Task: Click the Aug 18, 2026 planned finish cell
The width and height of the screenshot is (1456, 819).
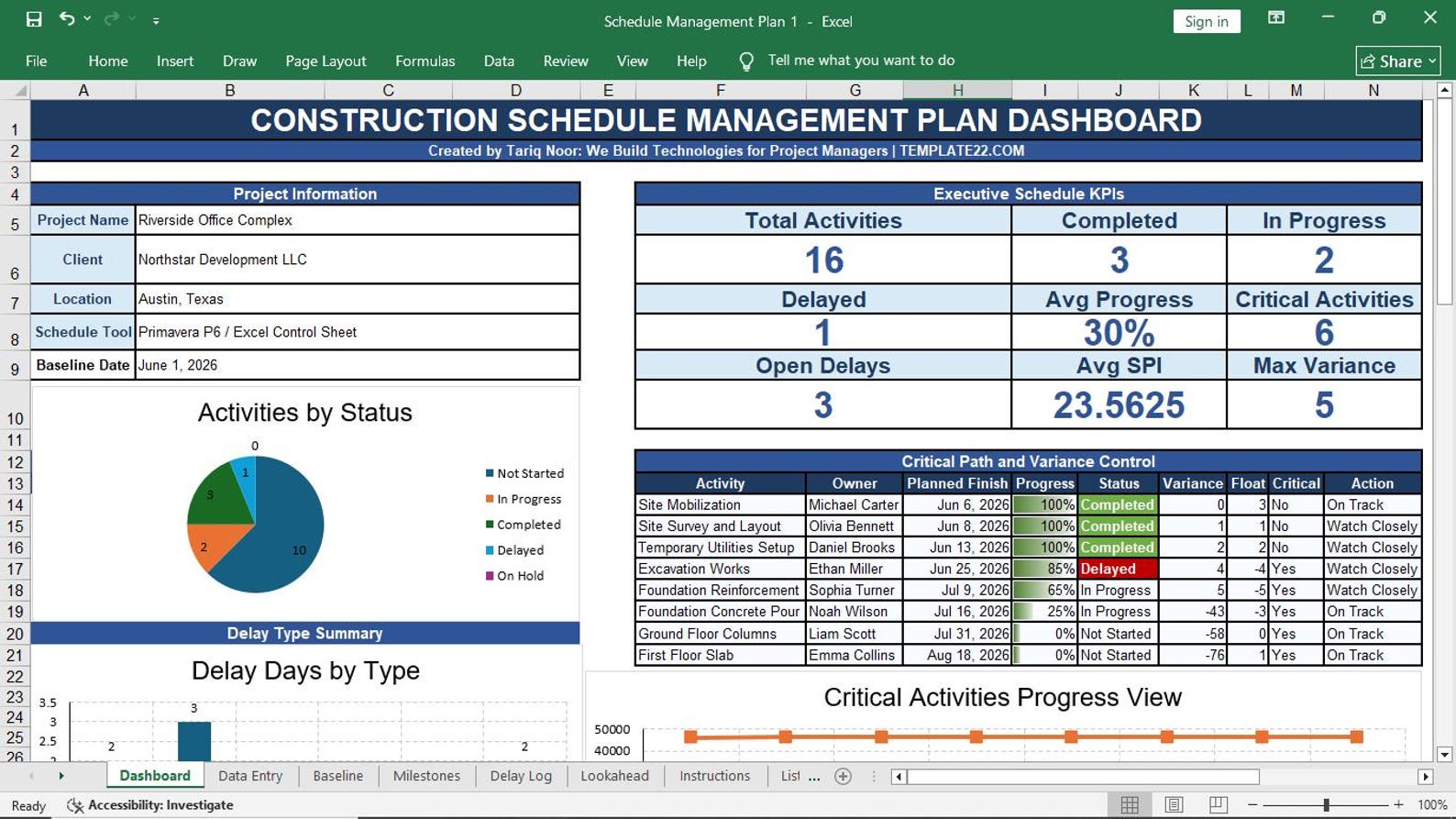Action: click(957, 655)
